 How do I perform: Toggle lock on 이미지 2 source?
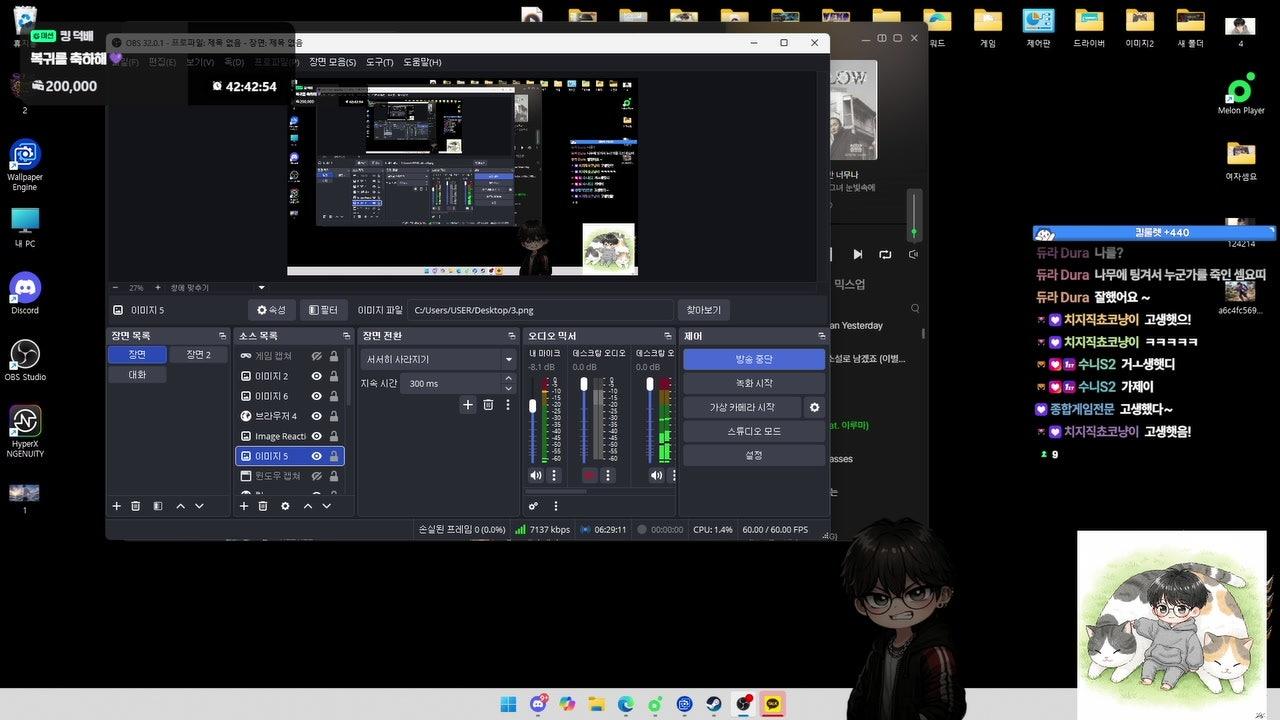pos(334,376)
